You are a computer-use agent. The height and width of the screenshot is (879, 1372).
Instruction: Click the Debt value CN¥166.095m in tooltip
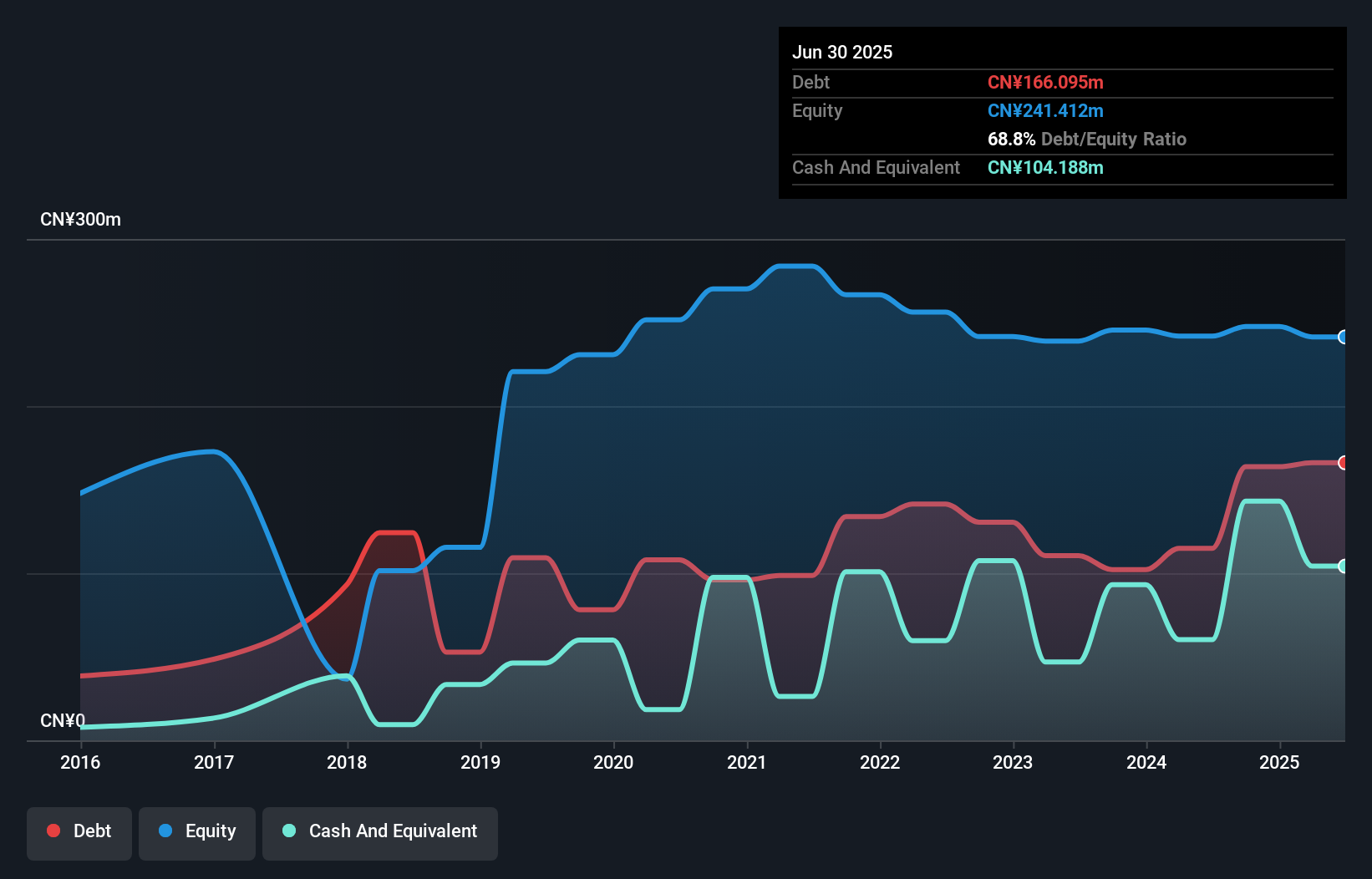pos(1045,83)
